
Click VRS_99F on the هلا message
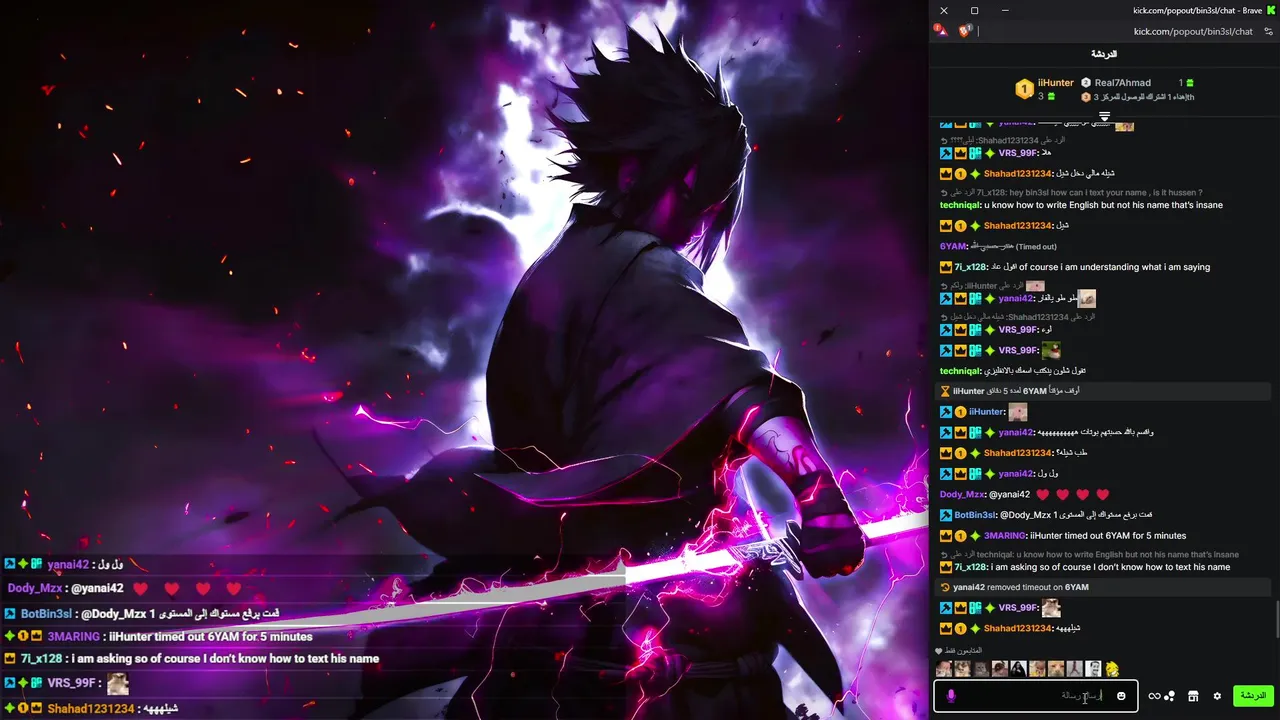pyautogui.click(x=1018, y=153)
